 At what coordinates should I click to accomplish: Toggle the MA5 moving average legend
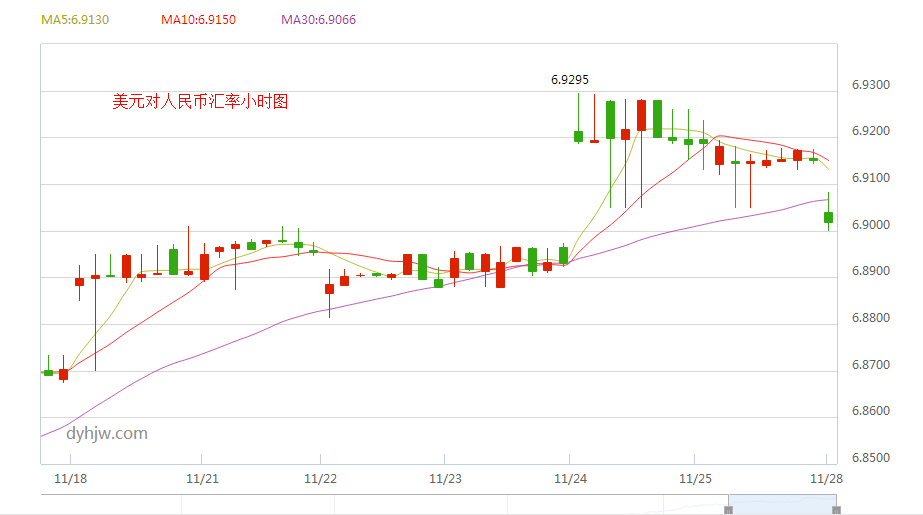(x=74, y=19)
